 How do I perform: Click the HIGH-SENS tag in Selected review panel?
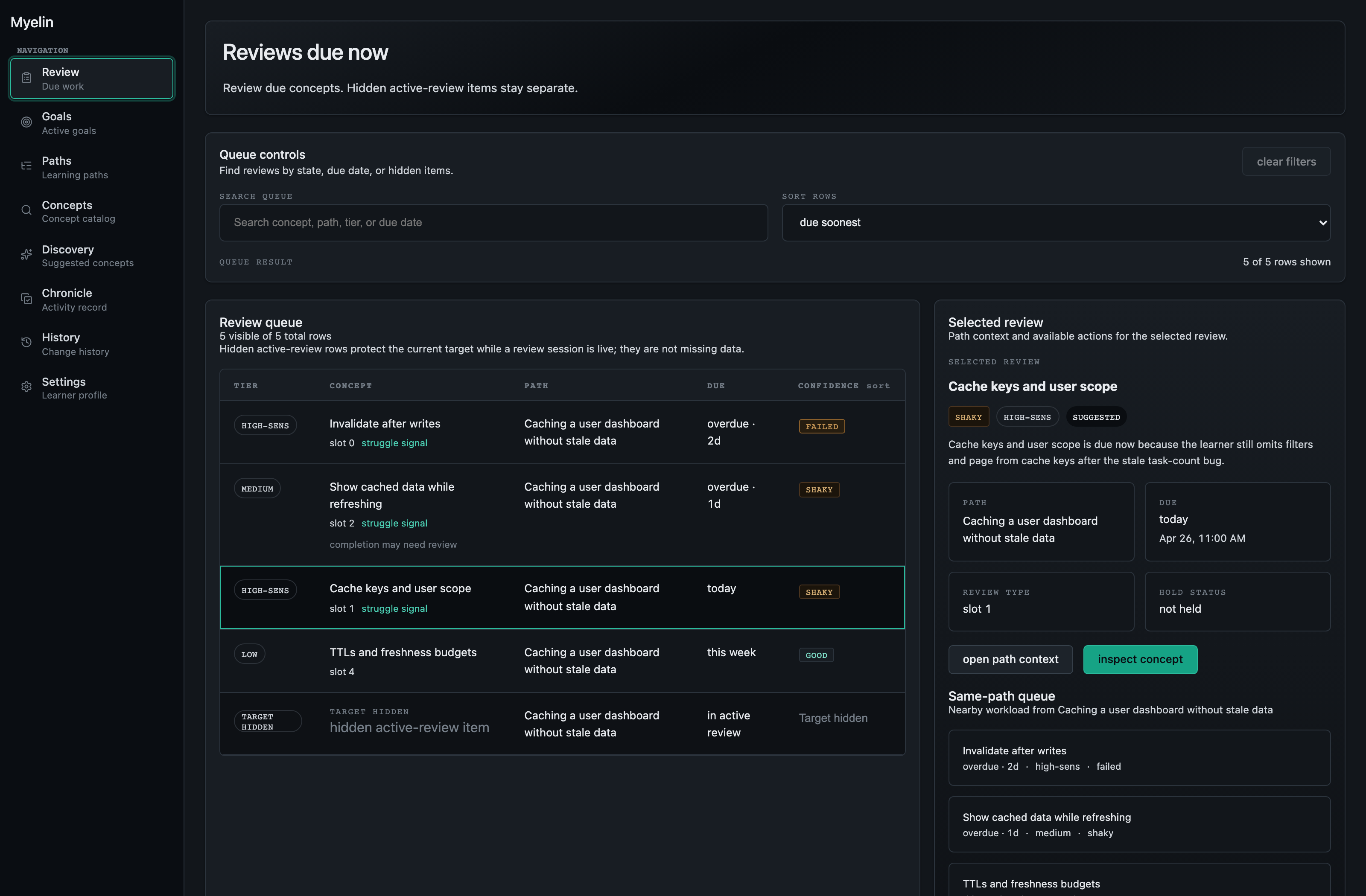(1027, 417)
